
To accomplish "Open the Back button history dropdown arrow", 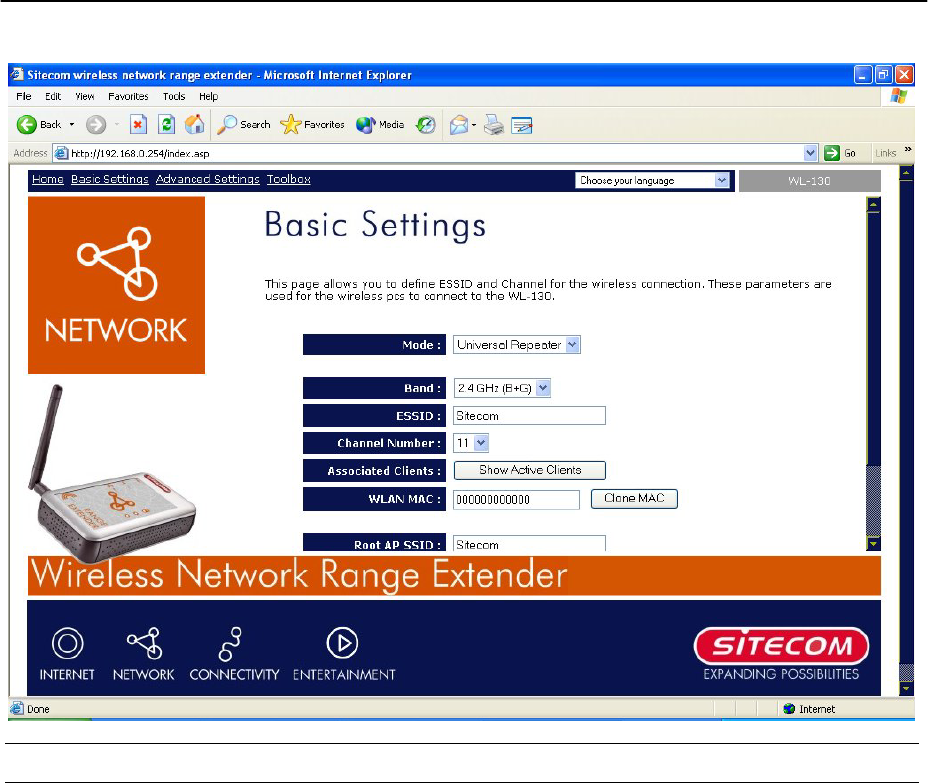I will (x=72, y=125).
